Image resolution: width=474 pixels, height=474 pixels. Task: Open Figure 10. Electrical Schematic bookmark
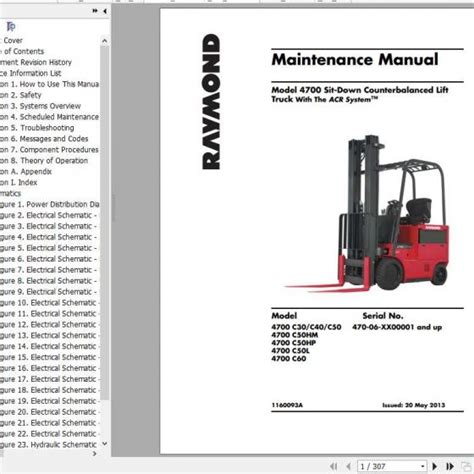pyautogui.click(x=49, y=303)
